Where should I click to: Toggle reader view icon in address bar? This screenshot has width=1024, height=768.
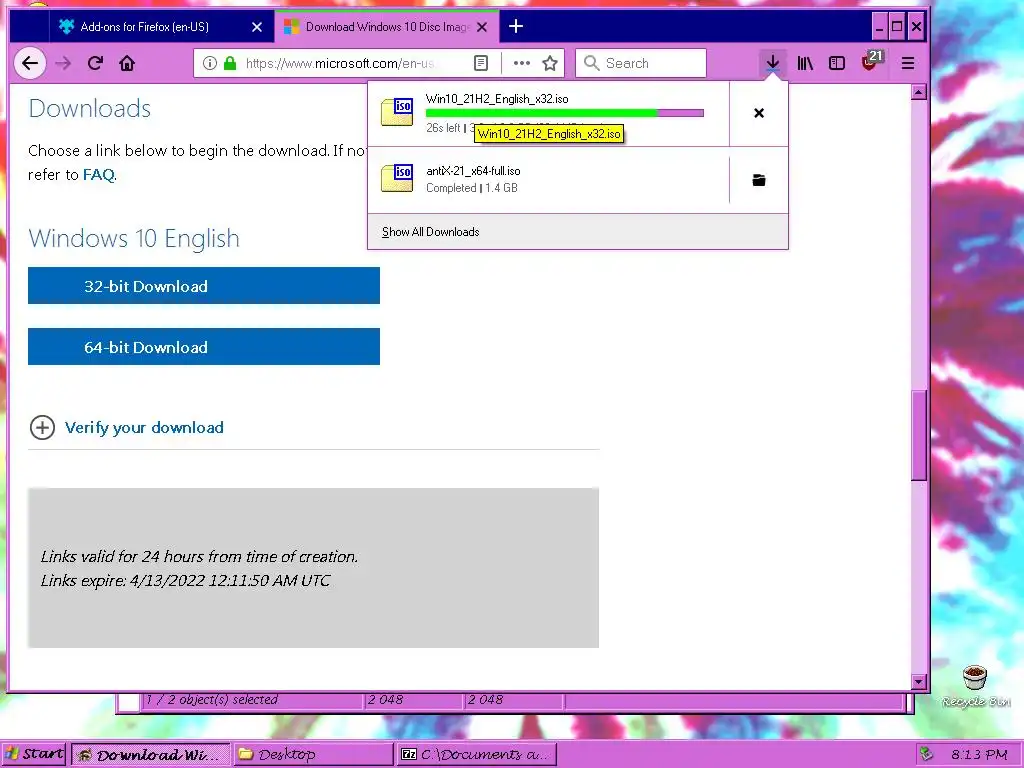[481, 63]
